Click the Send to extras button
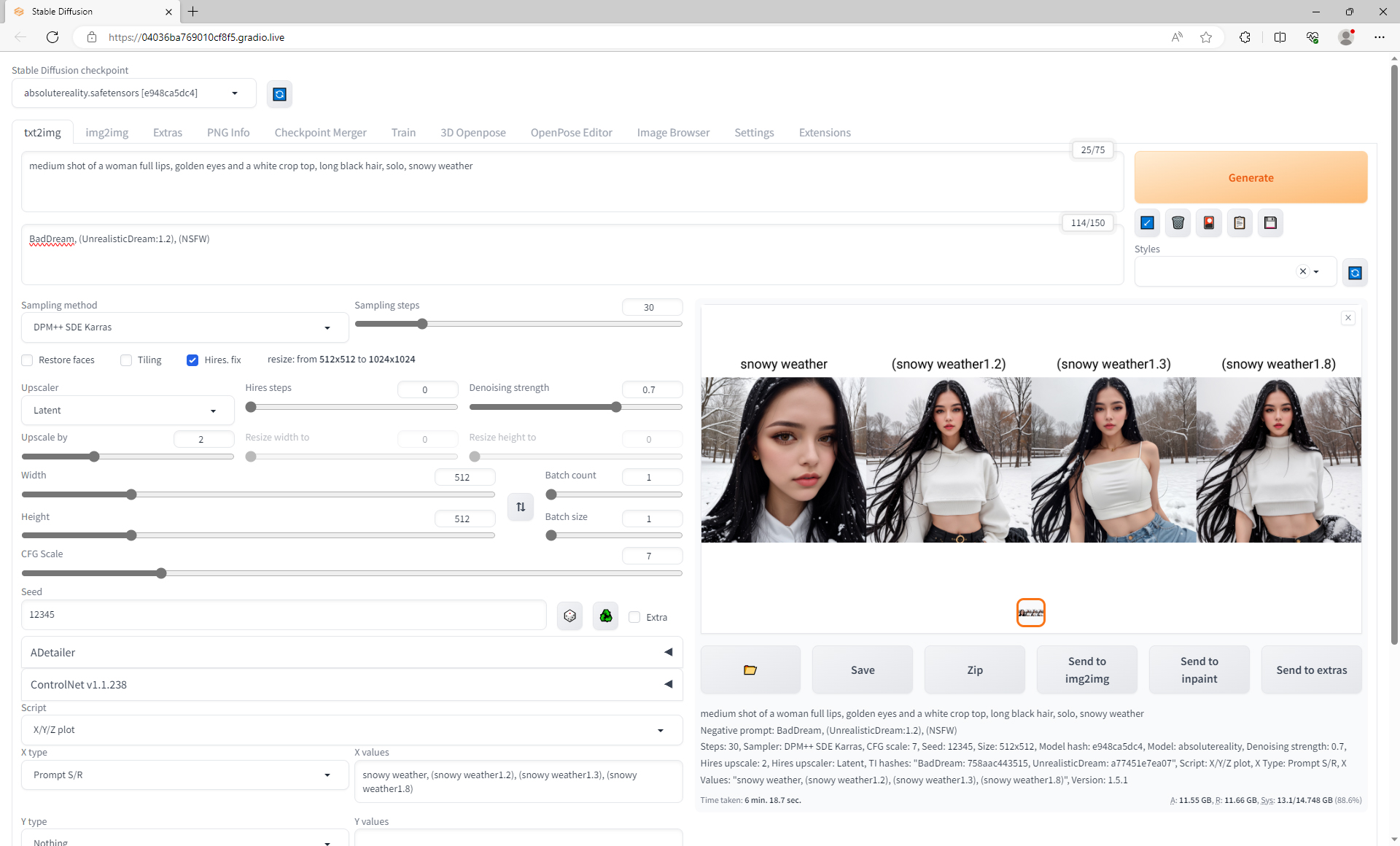 click(1311, 670)
